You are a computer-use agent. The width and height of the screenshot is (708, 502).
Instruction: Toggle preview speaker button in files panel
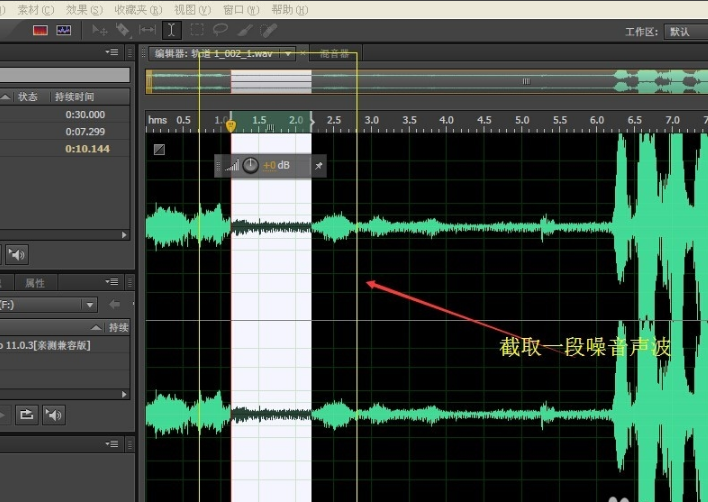click(17, 254)
